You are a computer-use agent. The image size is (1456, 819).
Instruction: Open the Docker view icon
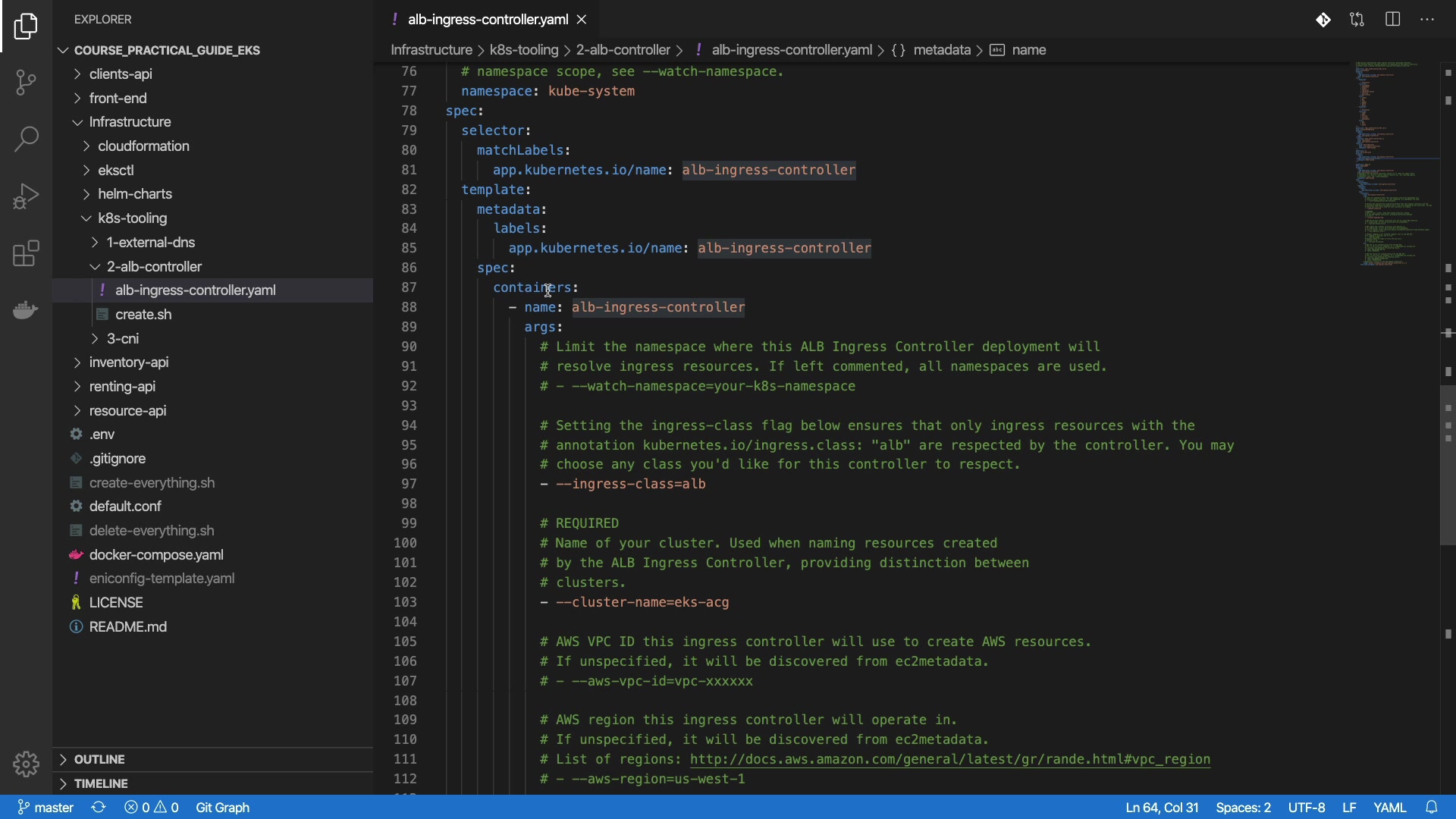coord(26,310)
